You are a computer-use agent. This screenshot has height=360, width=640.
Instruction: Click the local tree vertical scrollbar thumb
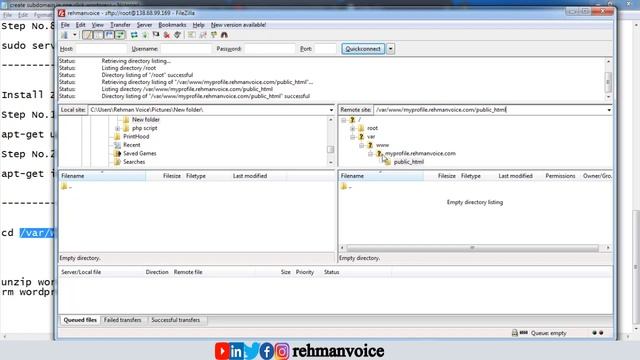tap(331, 149)
